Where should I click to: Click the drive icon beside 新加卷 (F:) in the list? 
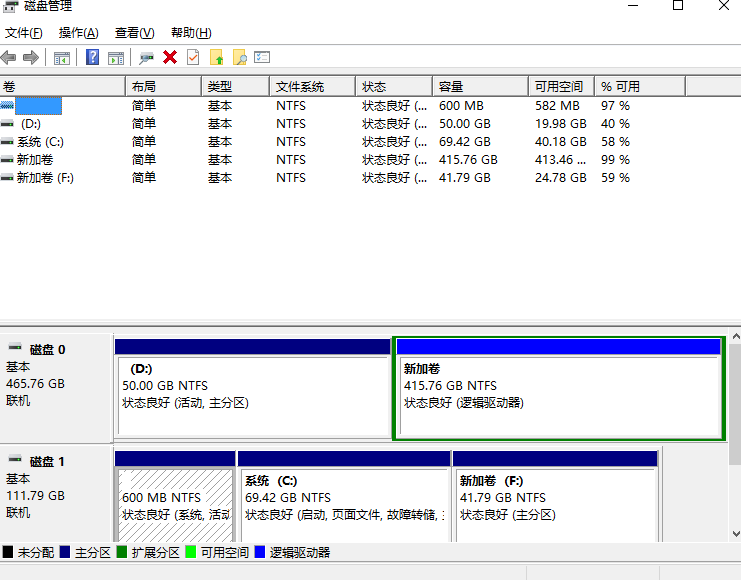point(7,178)
